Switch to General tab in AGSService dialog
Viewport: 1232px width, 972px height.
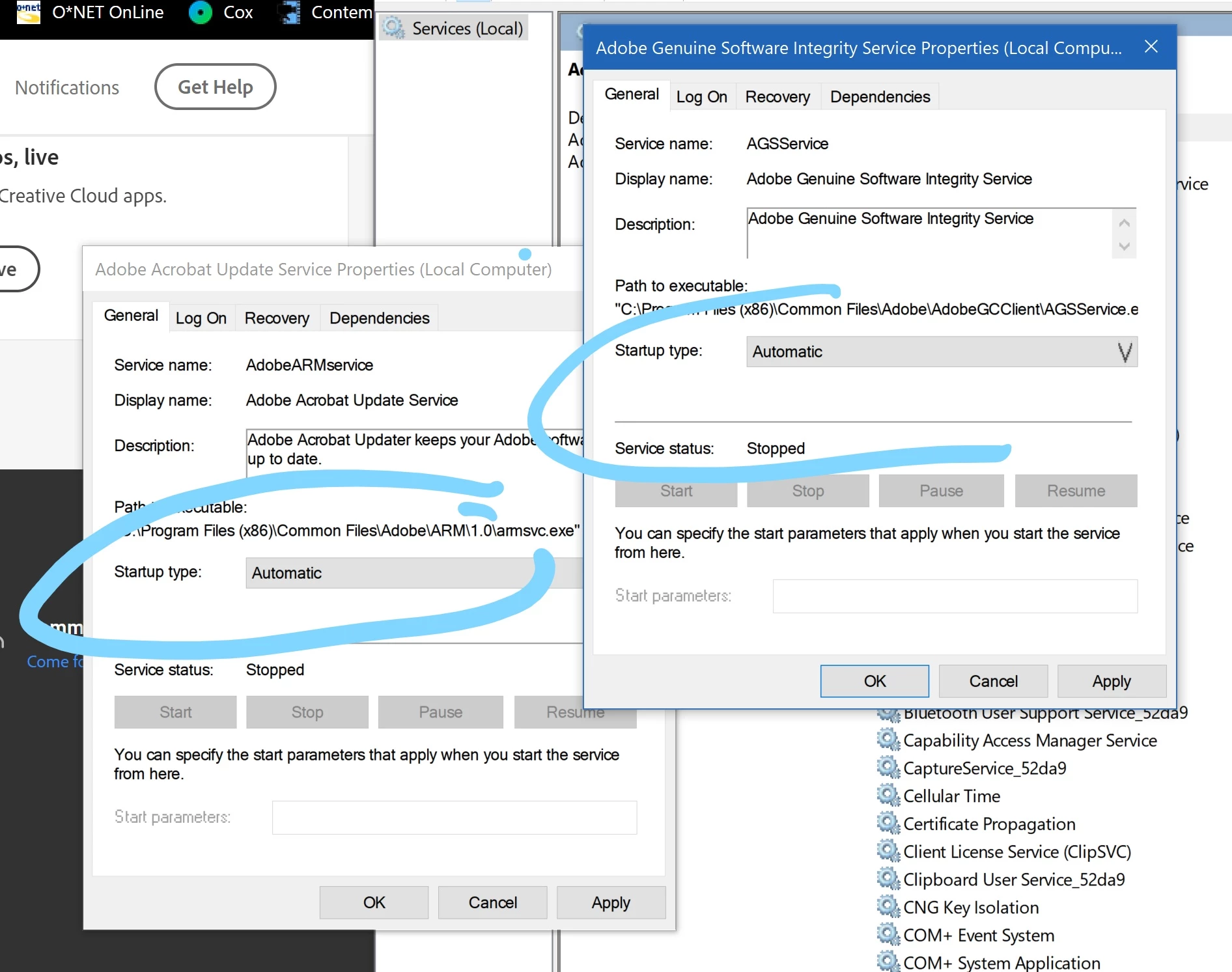632,94
